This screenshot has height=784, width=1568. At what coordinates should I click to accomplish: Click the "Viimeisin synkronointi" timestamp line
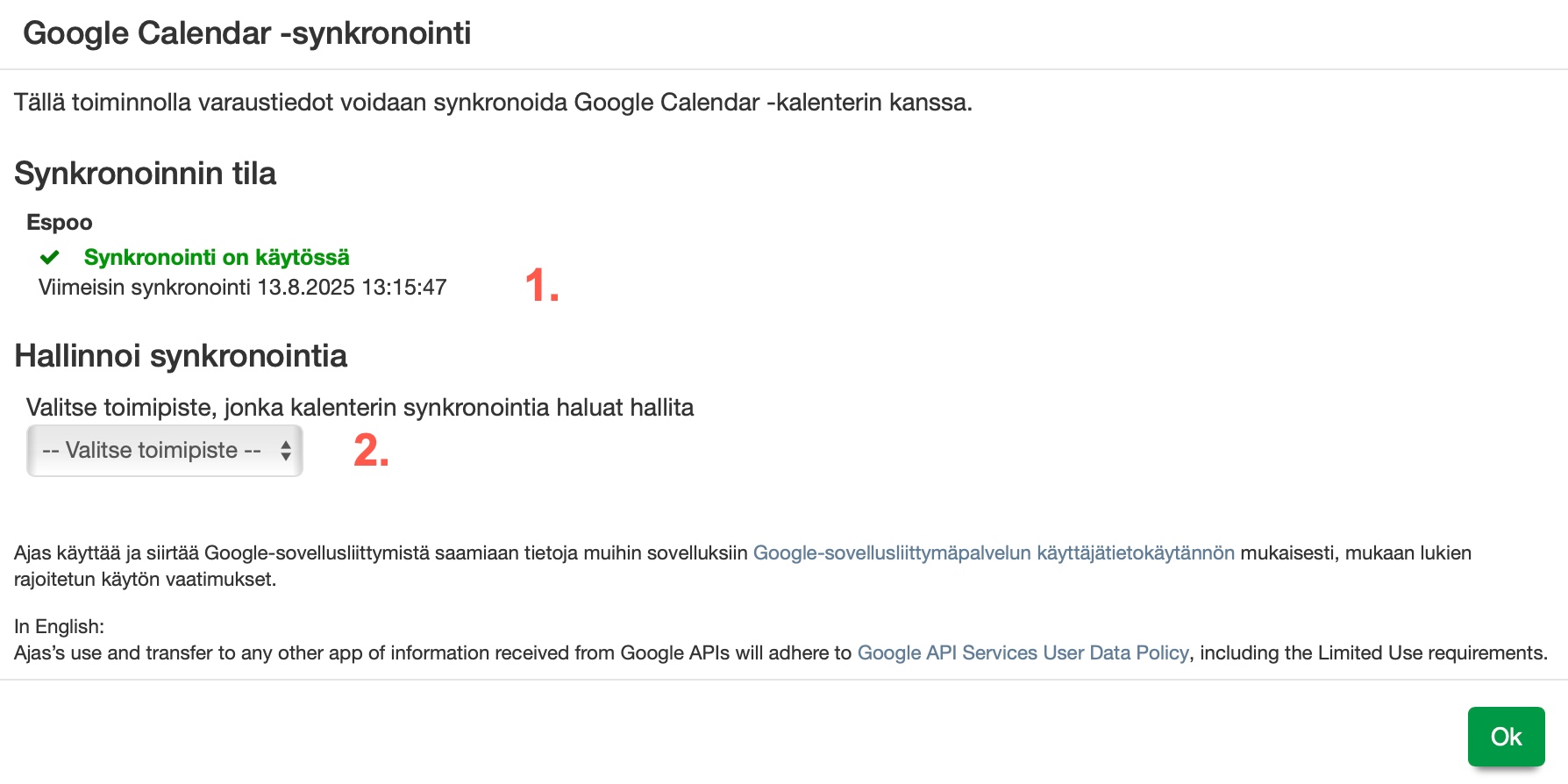(243, 288)
